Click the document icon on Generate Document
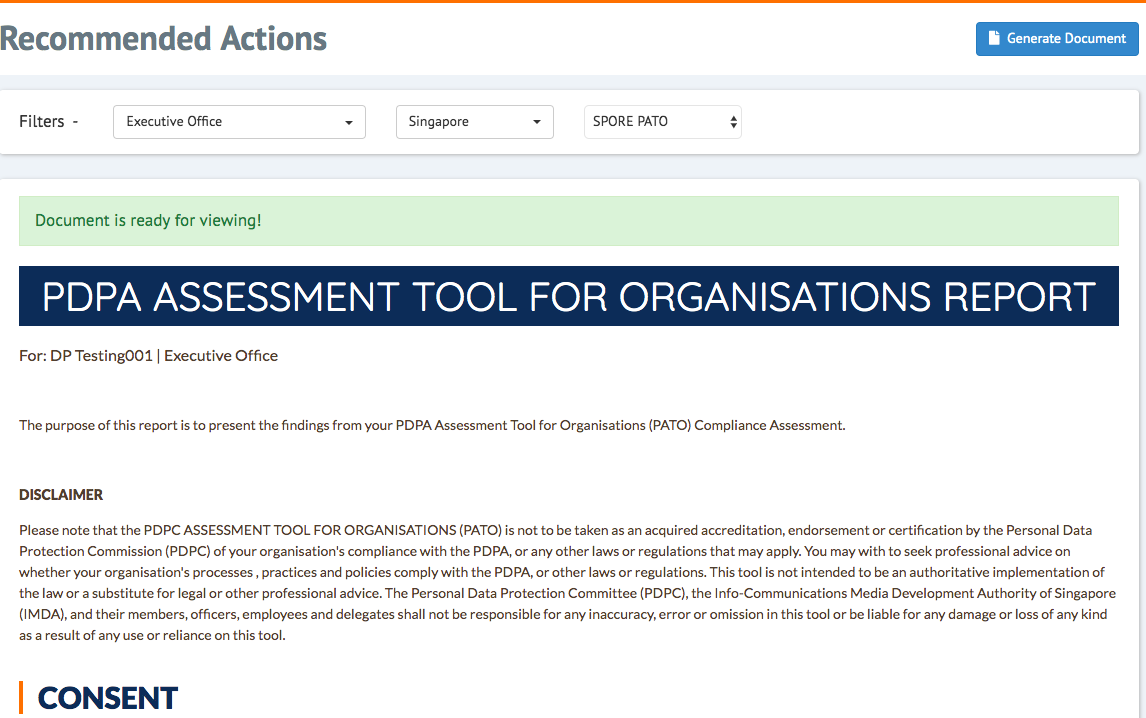The image size is (1146, 718). tap(993, 38)
